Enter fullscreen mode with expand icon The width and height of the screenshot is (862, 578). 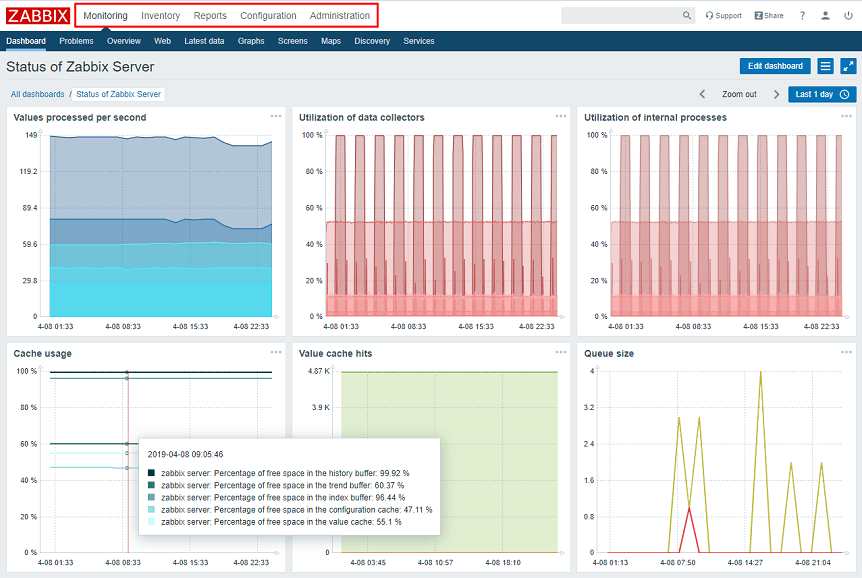pos(848,66)
